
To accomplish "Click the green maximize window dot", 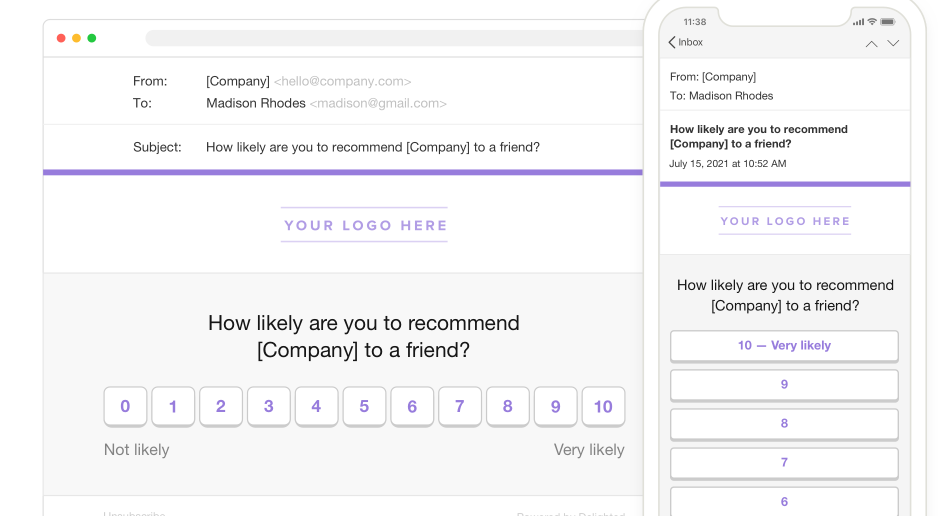I will tap(92, 38).
